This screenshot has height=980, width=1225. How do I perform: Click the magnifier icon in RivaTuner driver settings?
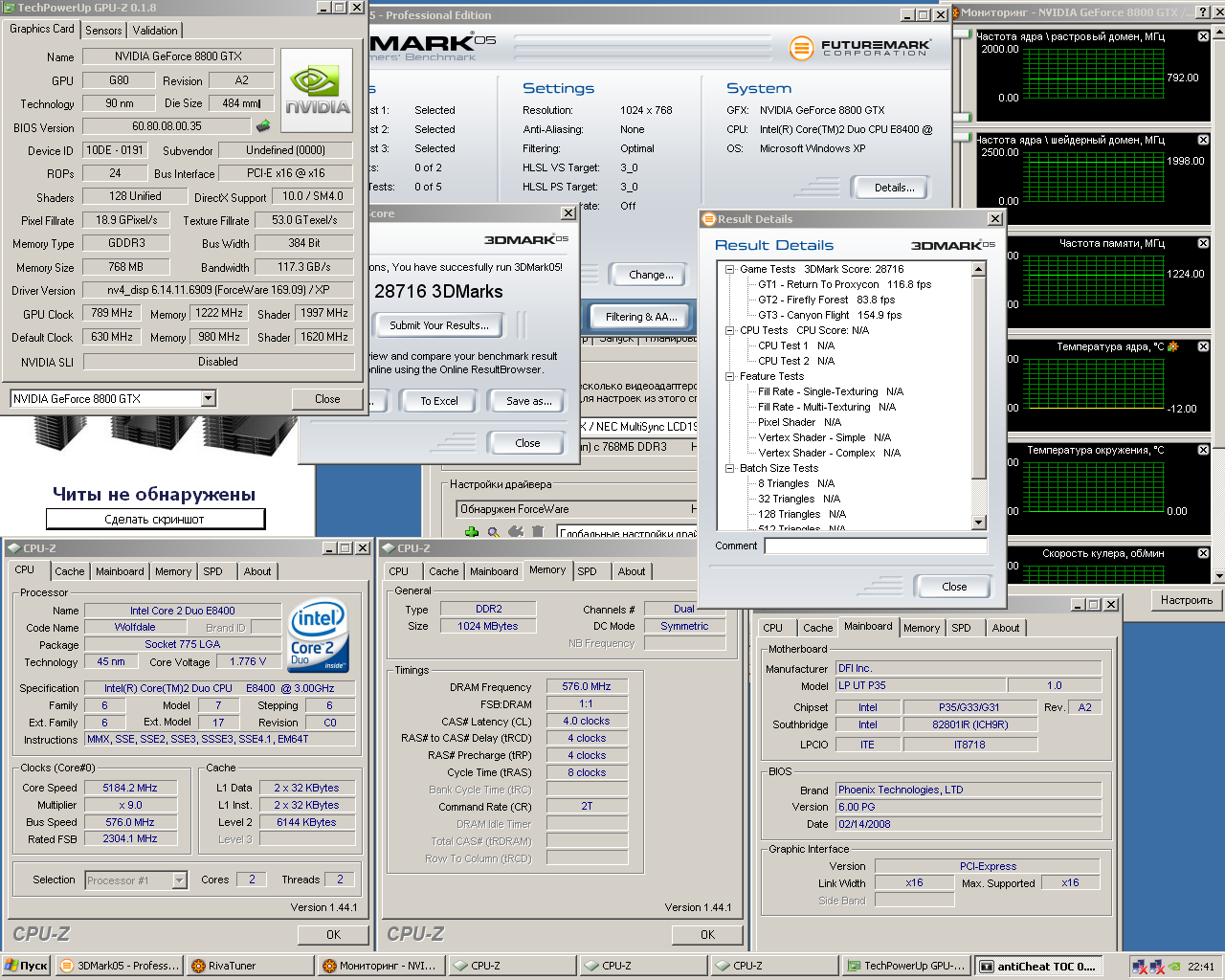pyautogui.click(x=494, y=533)
